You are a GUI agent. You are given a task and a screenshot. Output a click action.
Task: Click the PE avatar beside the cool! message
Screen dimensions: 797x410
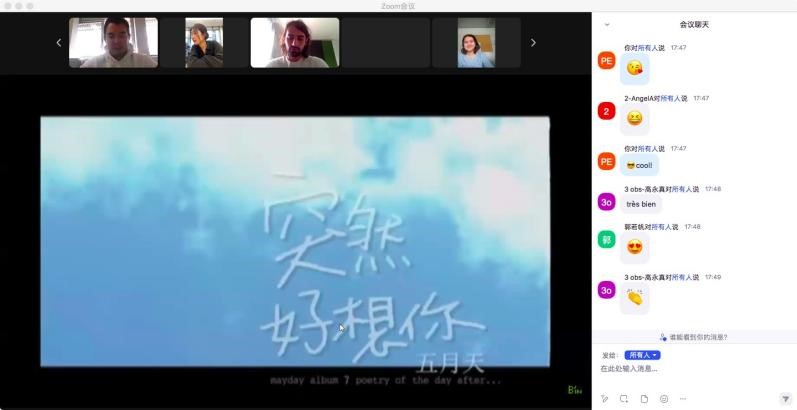pos(606,161)
